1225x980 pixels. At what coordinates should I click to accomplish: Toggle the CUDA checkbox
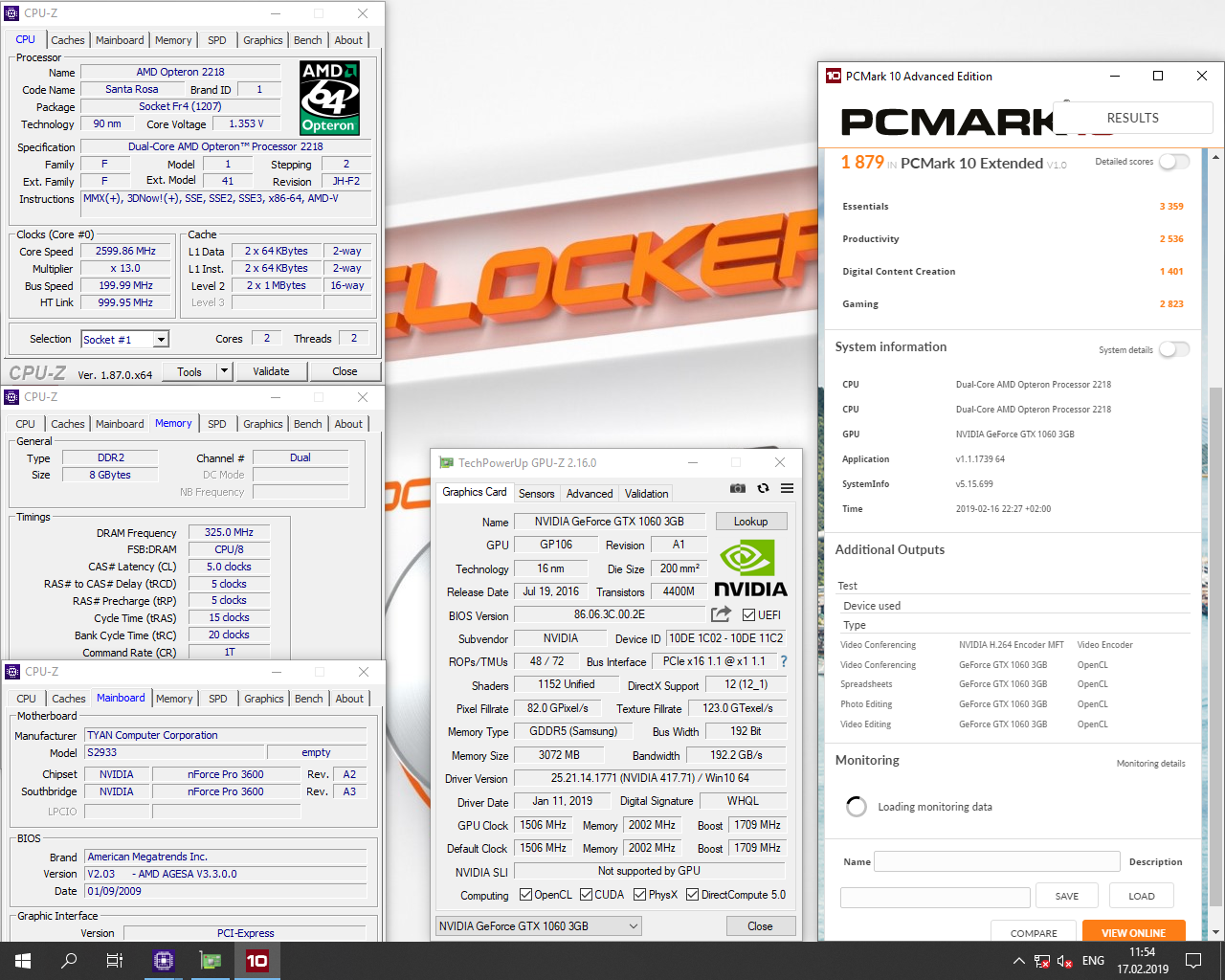click(x=586, y=895)
